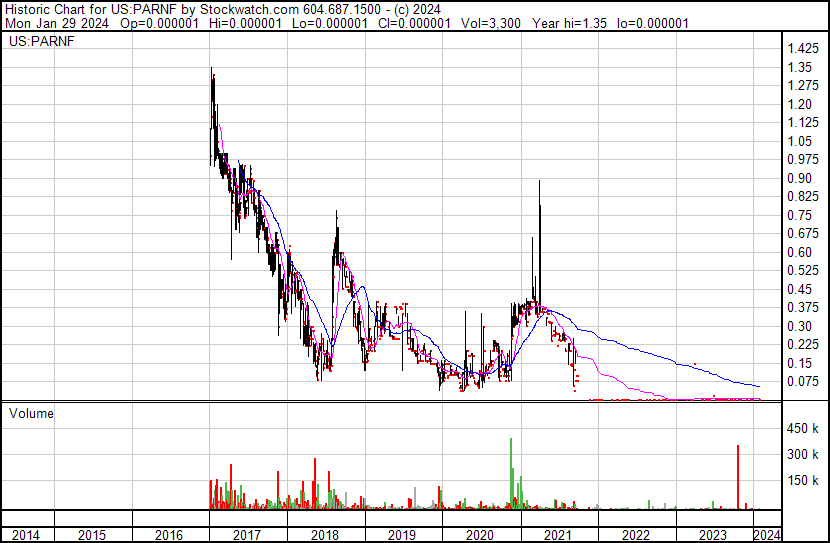Click the top of the 2021 price spike
This screenshot has height=543, width=830.
click(x=540, y=183)
